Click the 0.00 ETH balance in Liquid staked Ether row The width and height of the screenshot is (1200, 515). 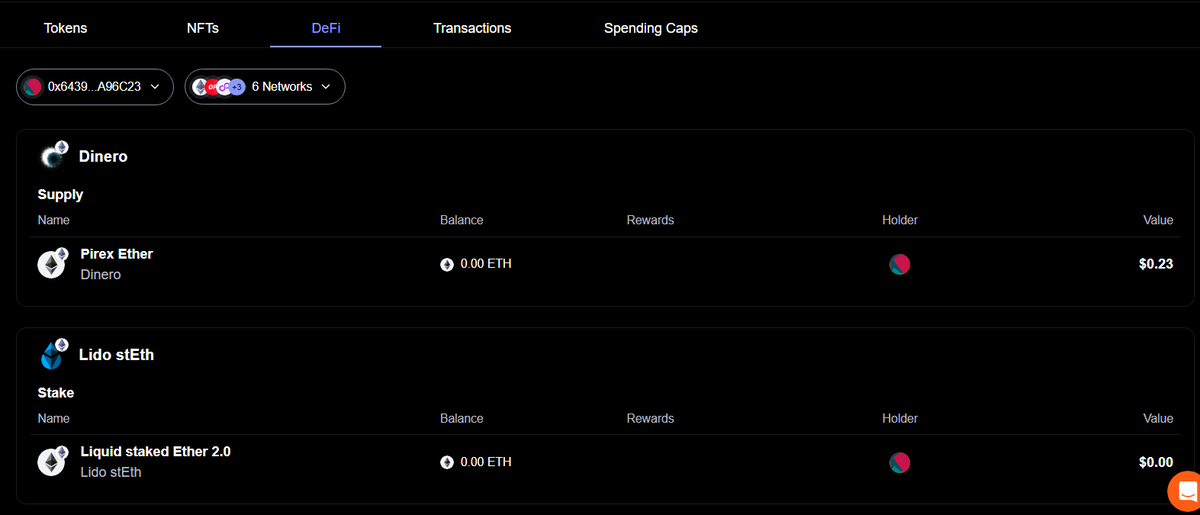click(486, 462)
